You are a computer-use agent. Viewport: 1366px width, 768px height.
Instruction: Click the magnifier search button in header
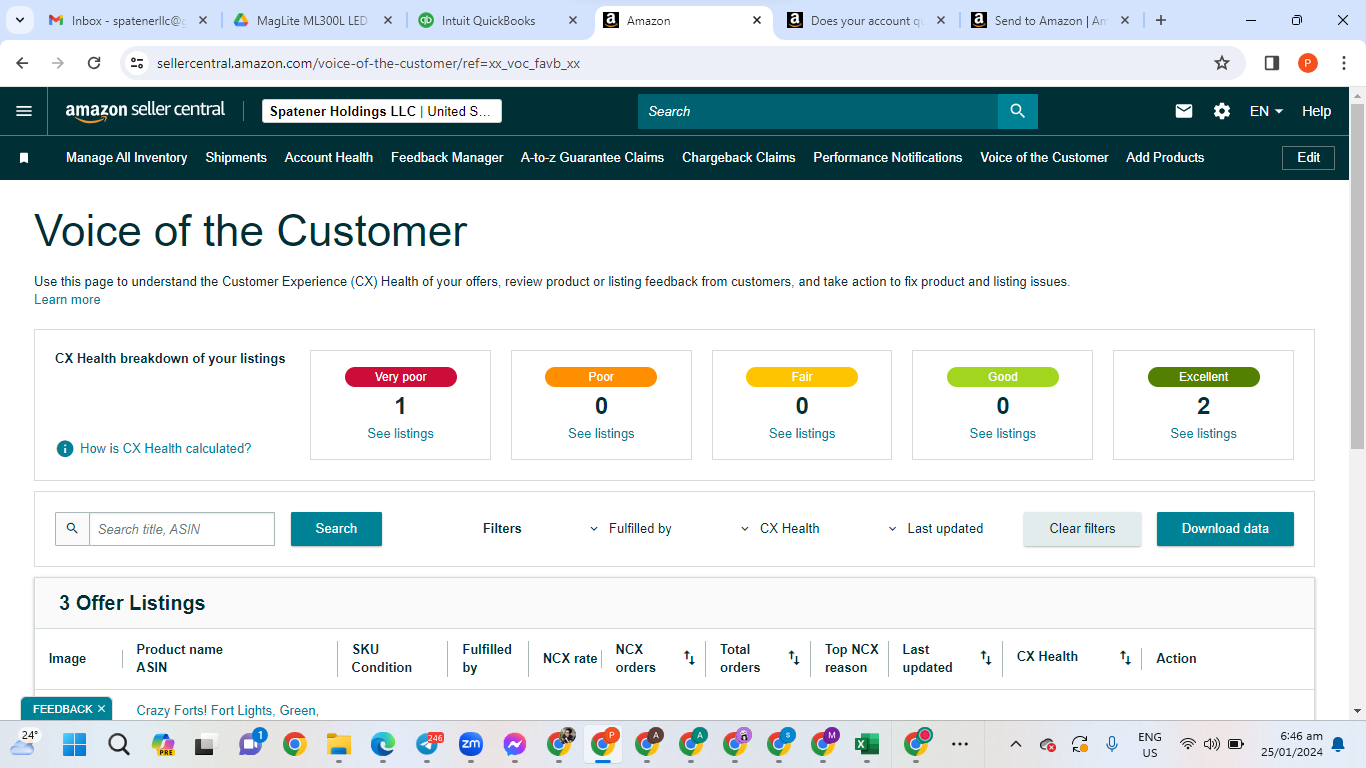(x=1017, y=111)
